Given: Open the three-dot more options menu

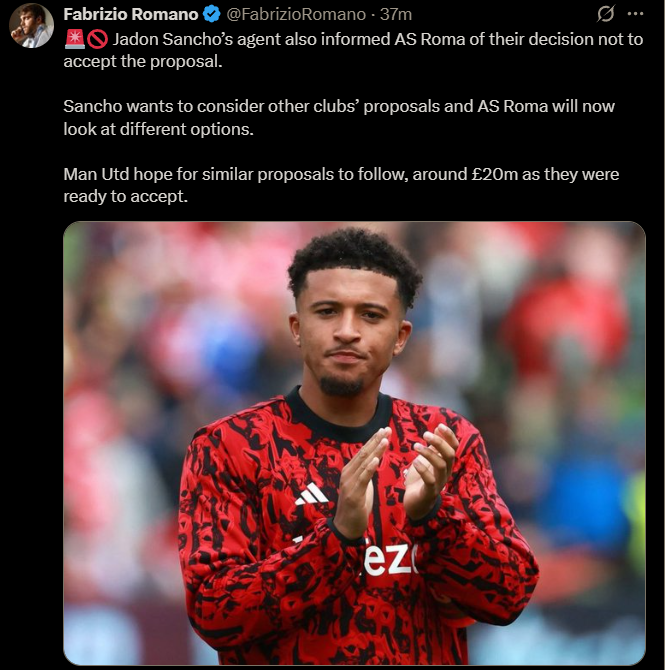Looking at the screenshot, I should (635, 14).
